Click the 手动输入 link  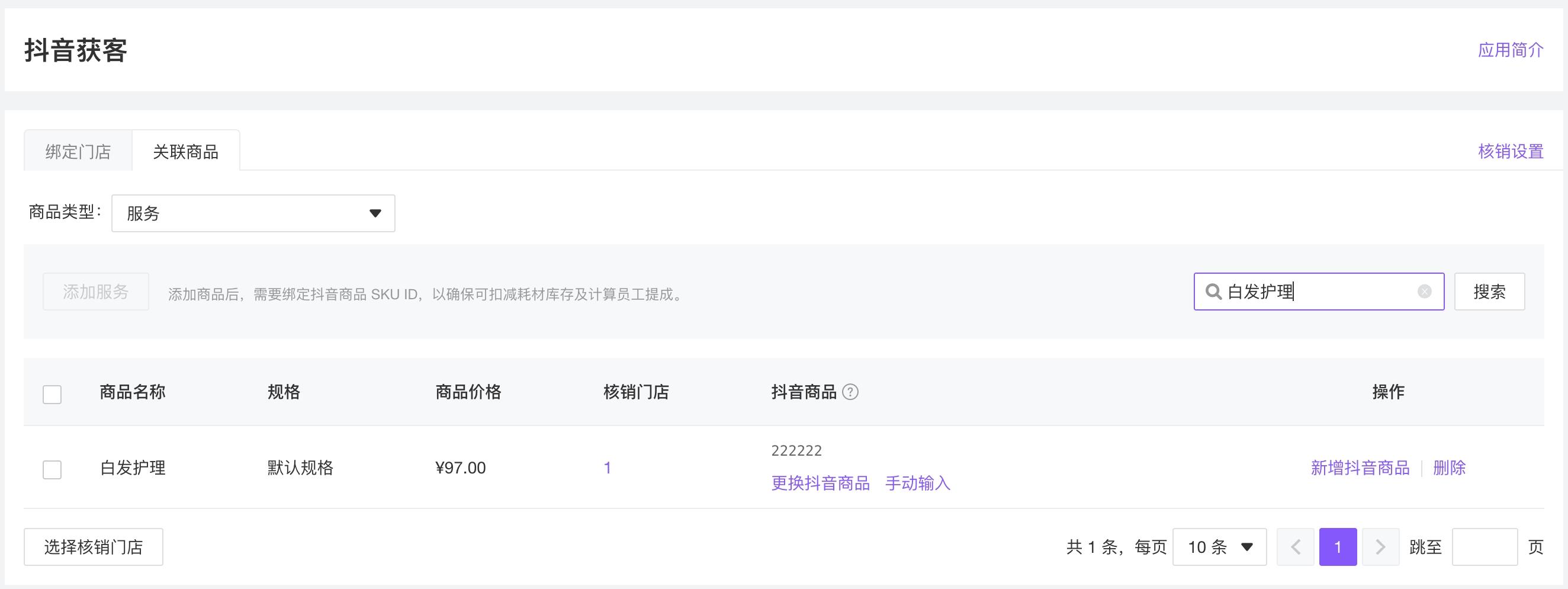point(917,483)
